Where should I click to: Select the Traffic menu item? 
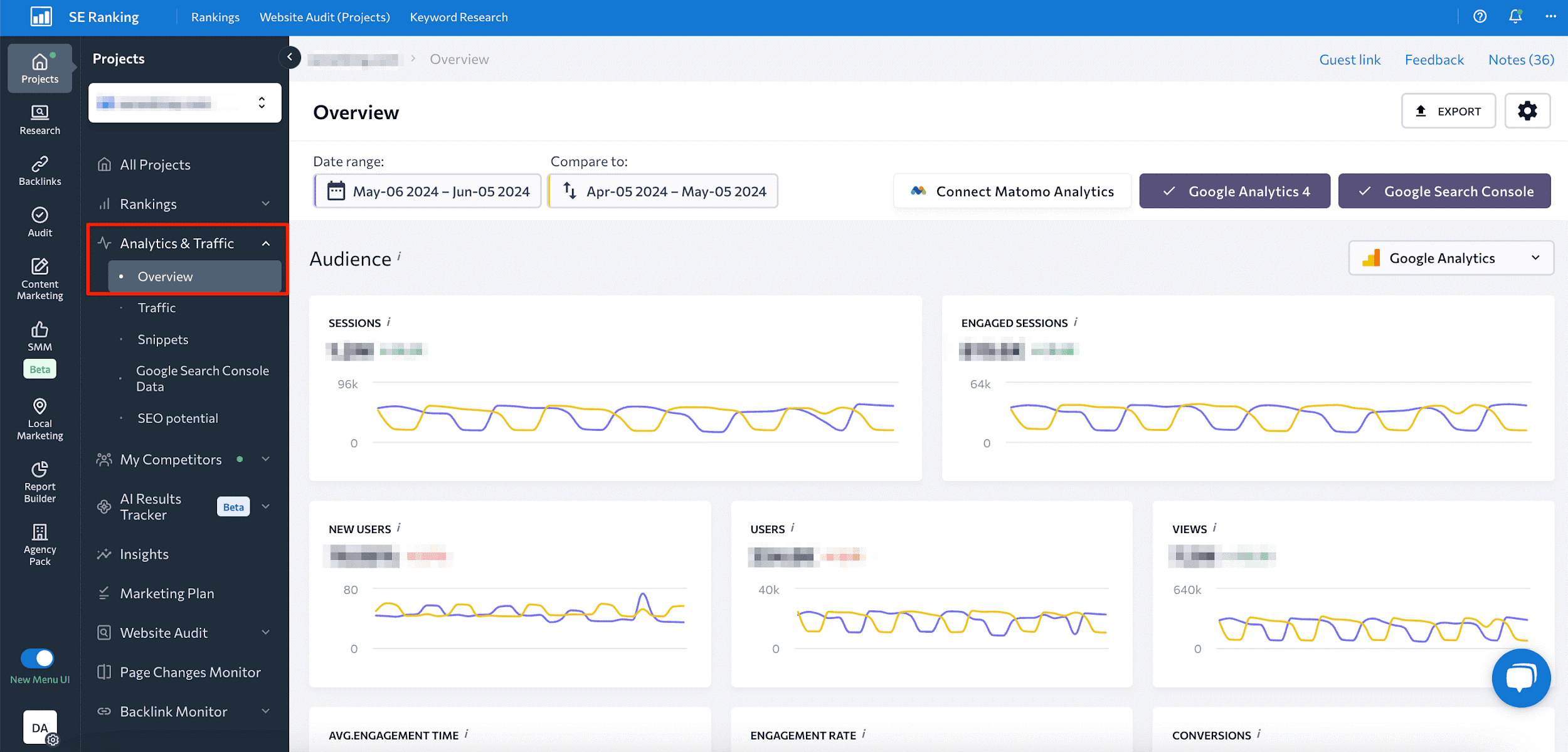157,307
